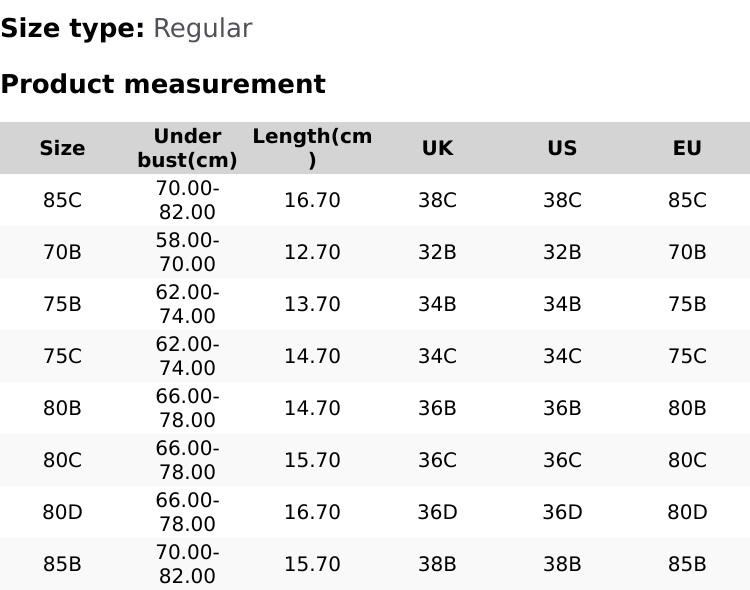Select size 70B in the Size column

click(x=62, y=252)
